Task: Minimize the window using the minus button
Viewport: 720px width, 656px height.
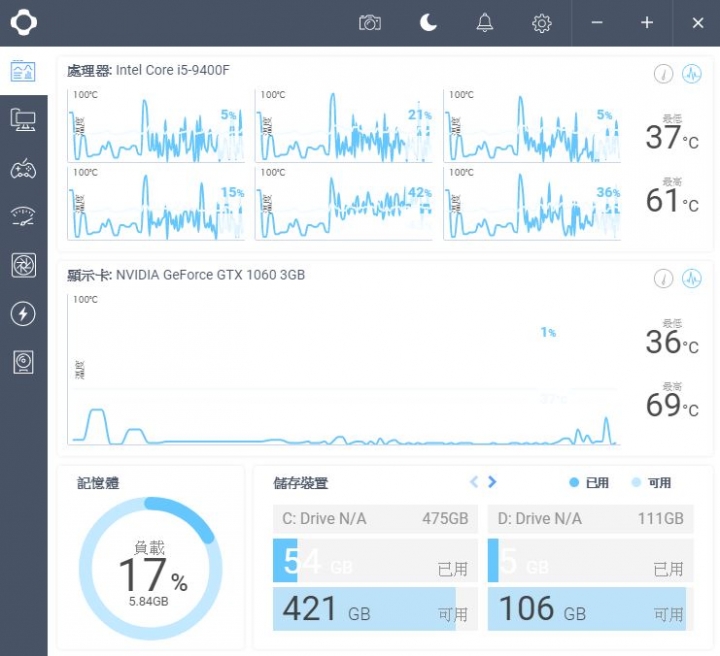Action: point(596,22)
